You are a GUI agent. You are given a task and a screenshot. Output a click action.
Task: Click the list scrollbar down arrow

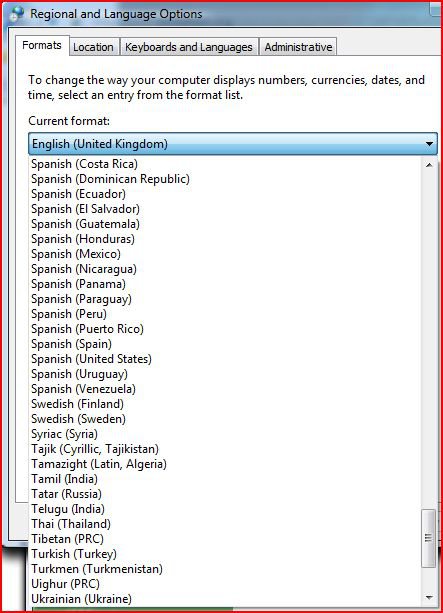click(x=429, y=597)
